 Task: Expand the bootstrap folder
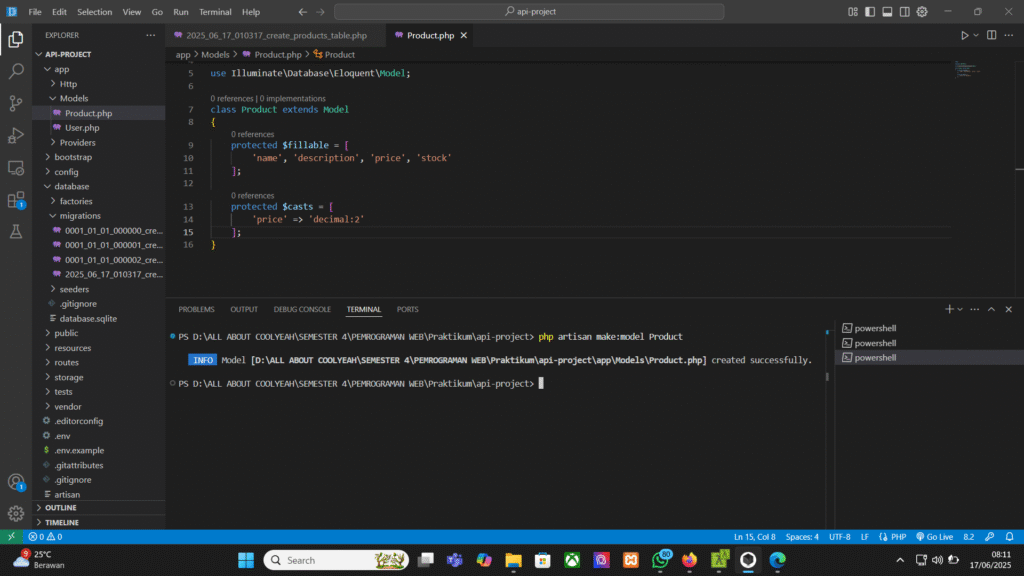(x=74, y=157)
